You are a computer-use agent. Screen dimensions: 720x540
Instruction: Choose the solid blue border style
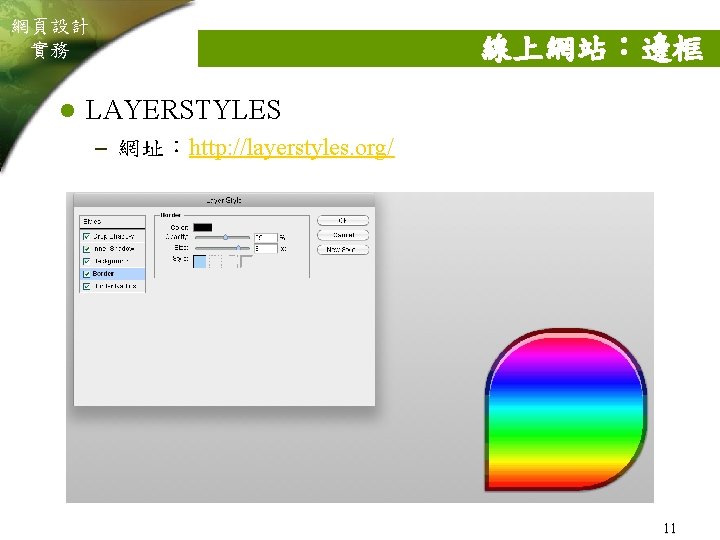click(200, 261)
